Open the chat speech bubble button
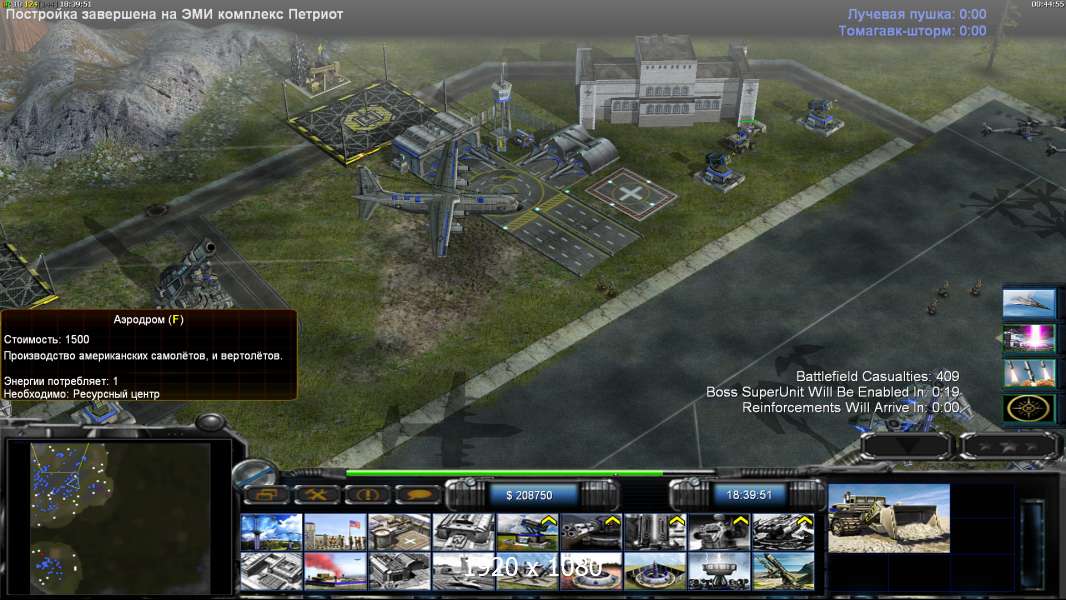The width and height of the screenshot is (1066, 600). 417,495
